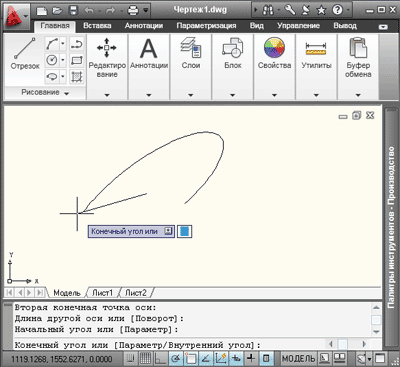This screenshot has width=400, height=367.
Task: Open the Буфер обмена clipboard panel
Action: pos(358,57)
